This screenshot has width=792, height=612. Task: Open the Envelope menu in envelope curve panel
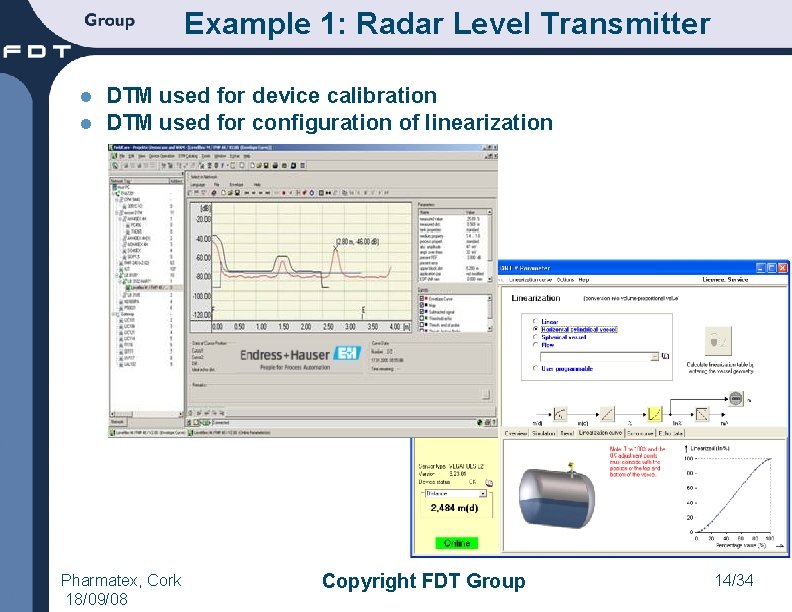(236, 185)
